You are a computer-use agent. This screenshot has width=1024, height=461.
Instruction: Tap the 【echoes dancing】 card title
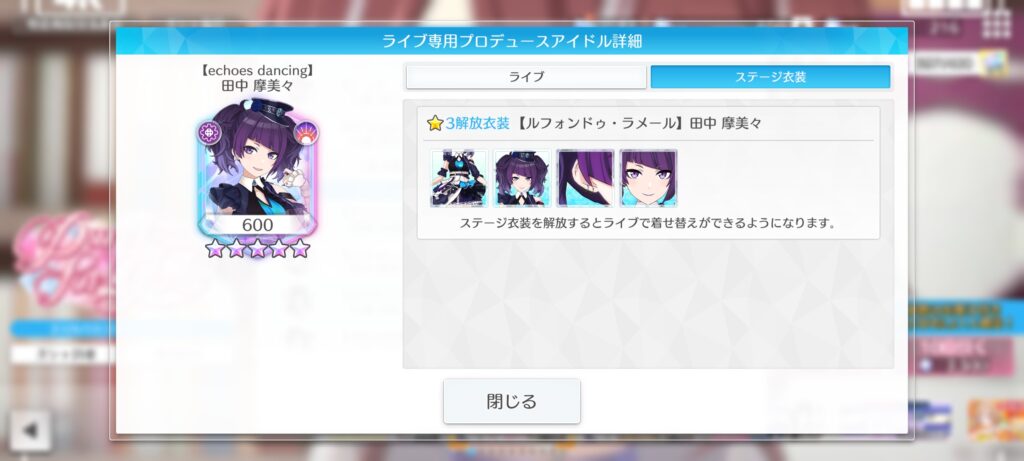(257, 71)
